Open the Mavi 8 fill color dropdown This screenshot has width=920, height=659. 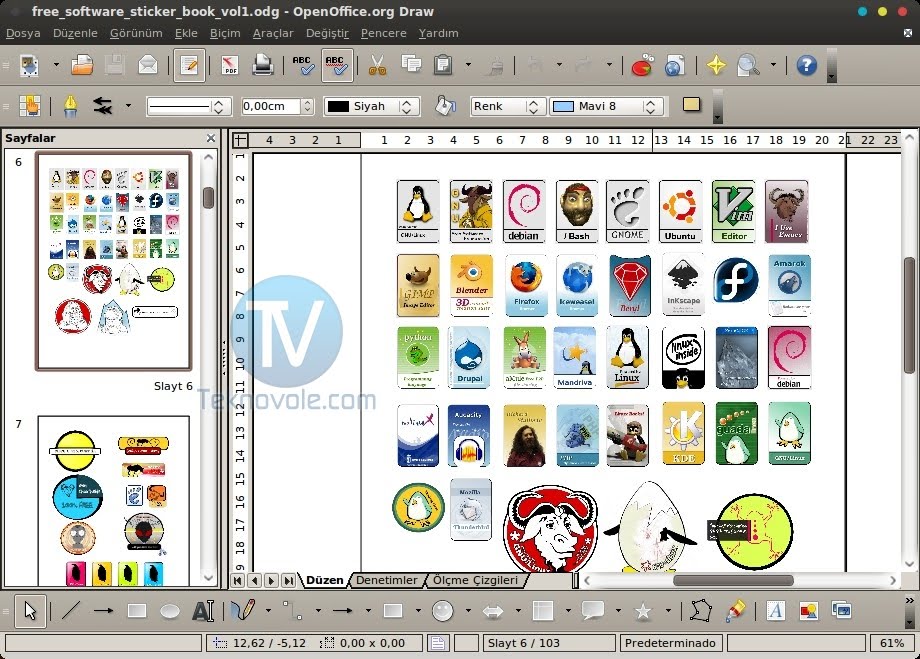point(606,106)
